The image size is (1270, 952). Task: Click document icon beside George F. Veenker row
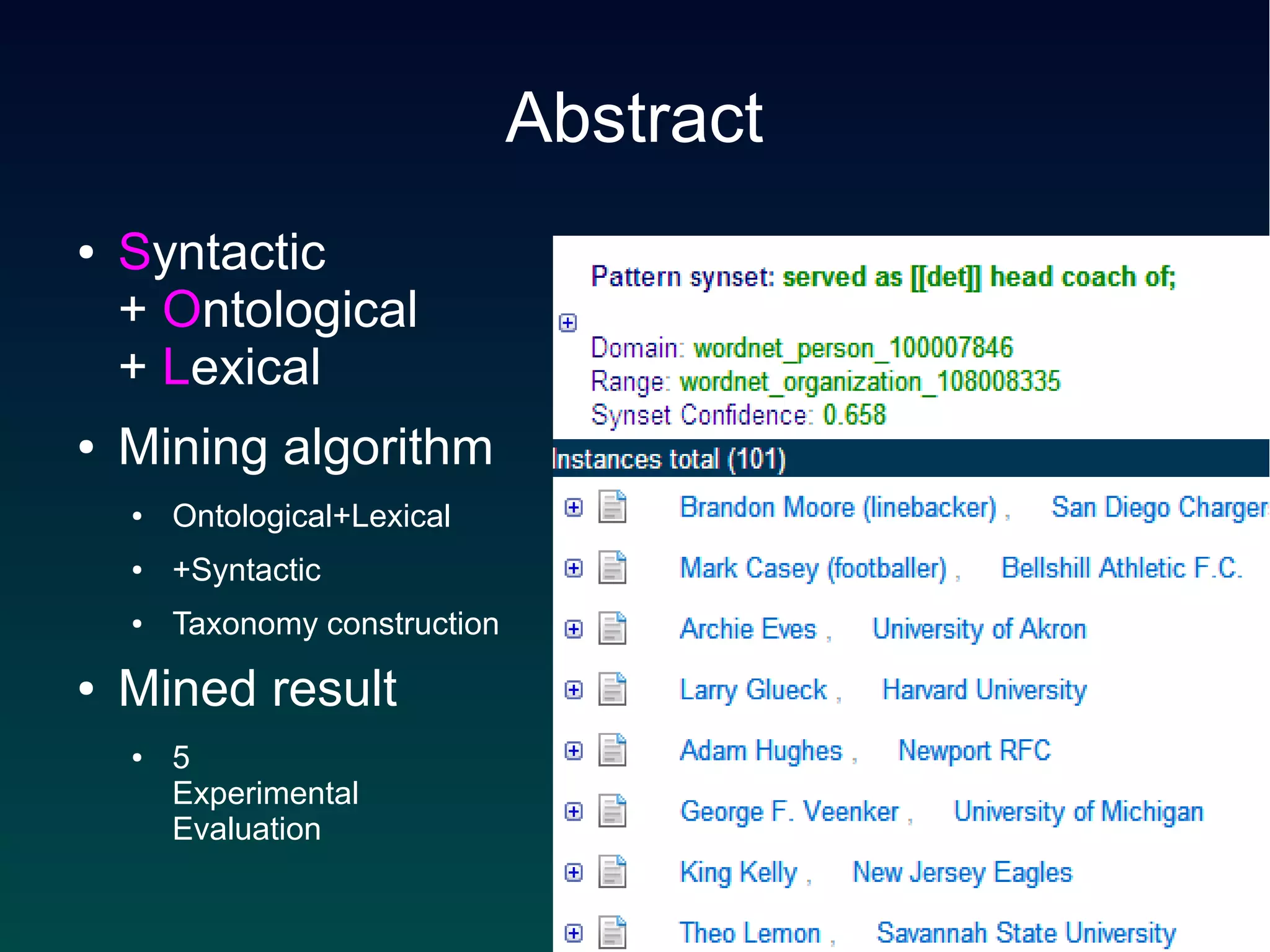point(612,811)
